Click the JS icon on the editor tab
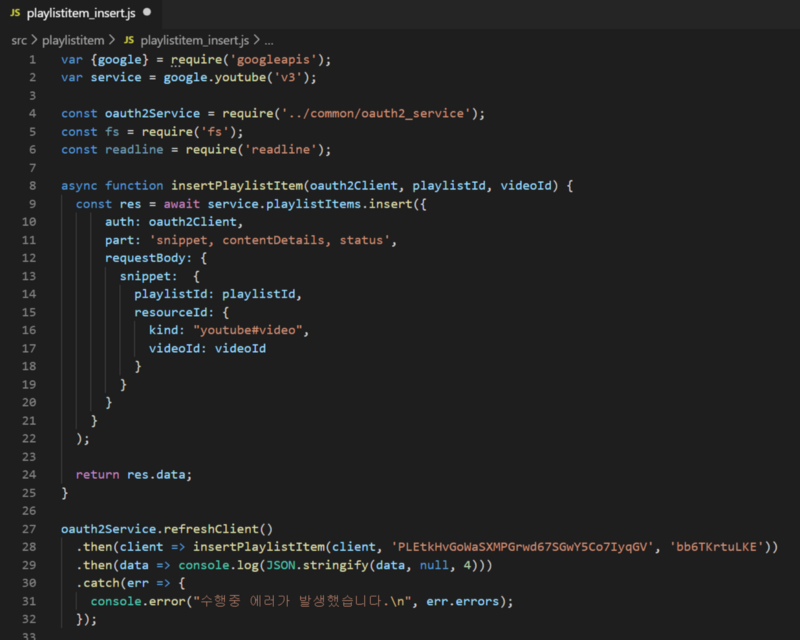The height and width of the screenshot is (640, 800). click(15, 13)
